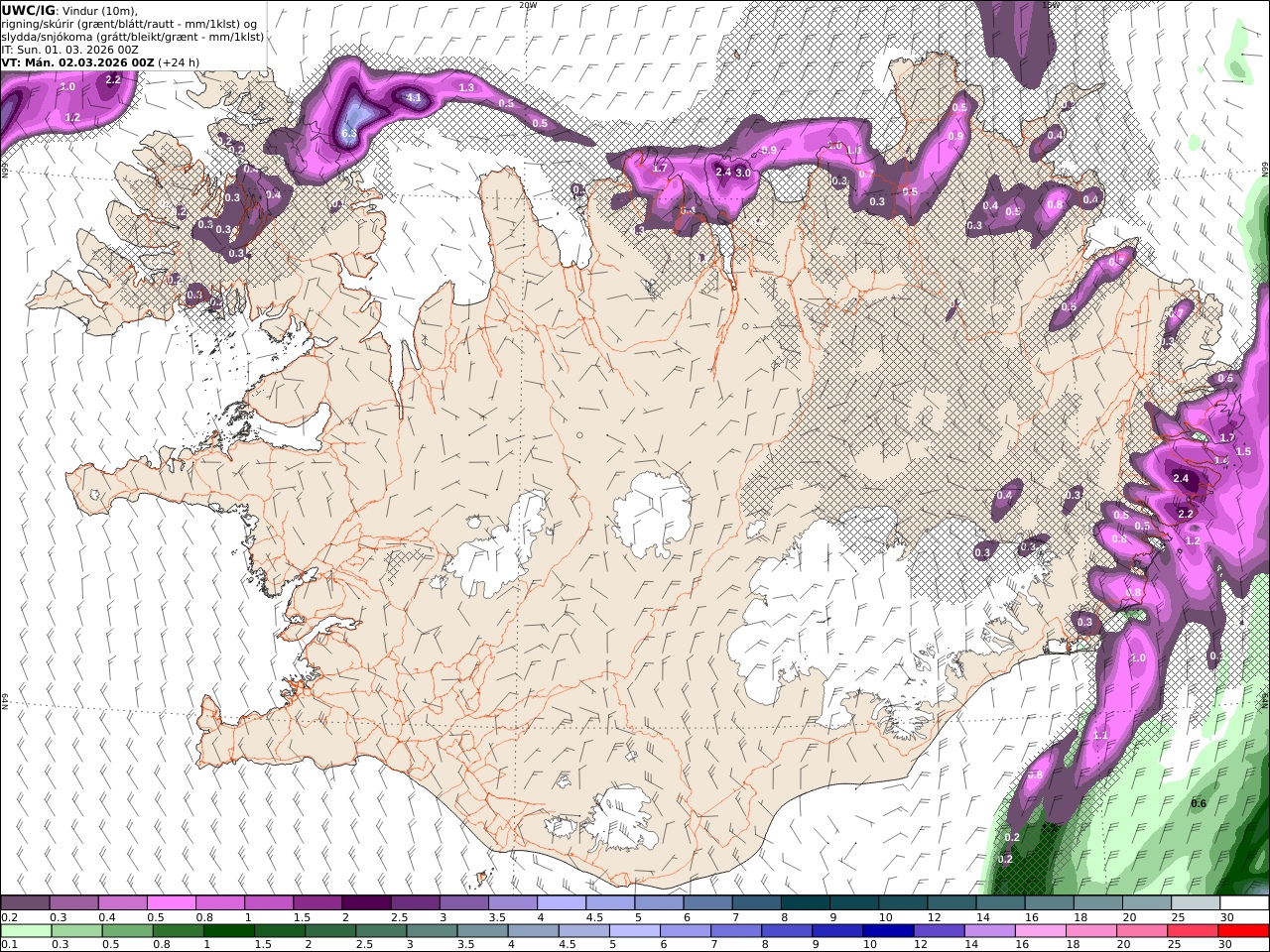Click the "(+24 h)" forecast offset text
This screenshot has height=952, width=1270.
tap(179, 62)
